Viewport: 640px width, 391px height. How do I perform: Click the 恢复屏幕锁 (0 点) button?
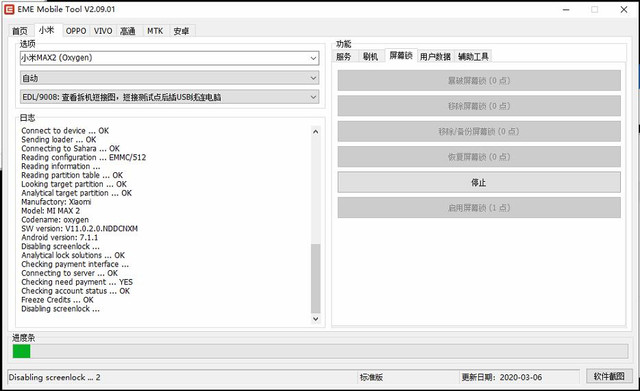click(x=479, y=157)
